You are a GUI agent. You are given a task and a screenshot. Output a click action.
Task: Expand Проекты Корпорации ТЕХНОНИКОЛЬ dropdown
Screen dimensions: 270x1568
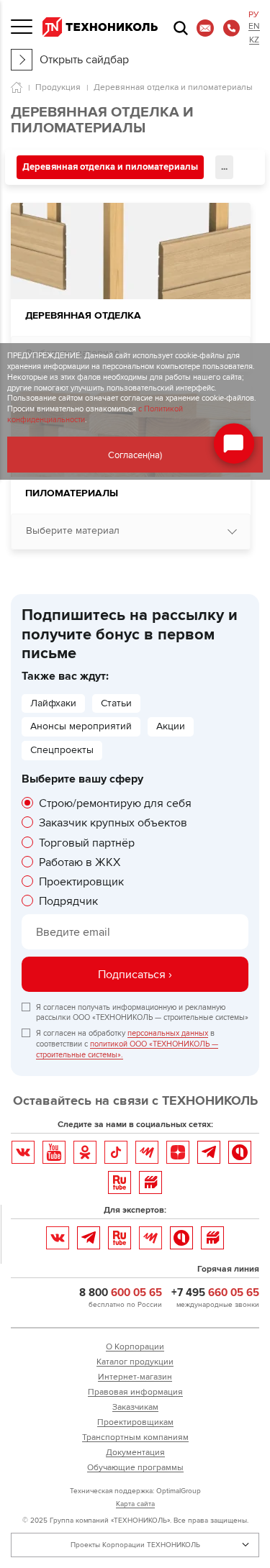pyautogui.click(x=135, y=1544)
